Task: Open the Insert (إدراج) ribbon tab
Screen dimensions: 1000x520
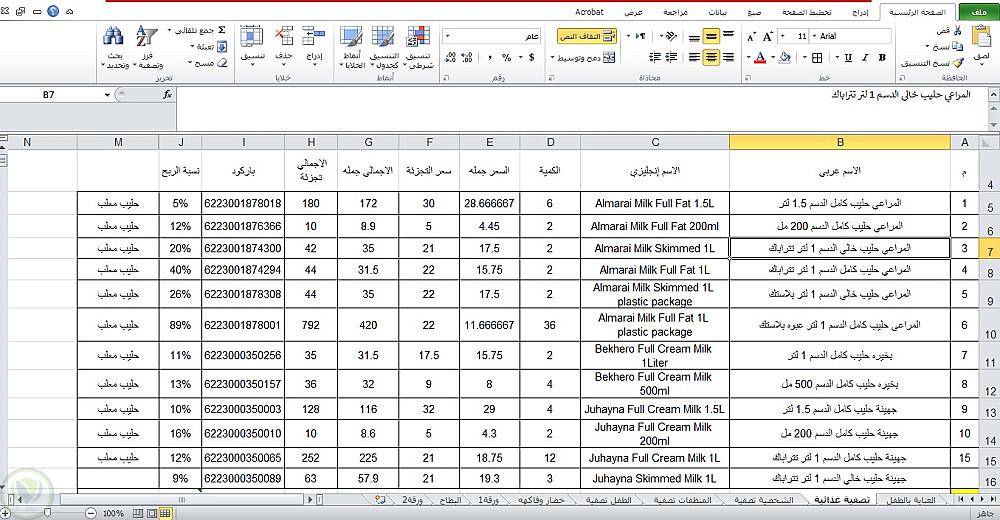Action: pyautogui.click(x=860, y=12)
